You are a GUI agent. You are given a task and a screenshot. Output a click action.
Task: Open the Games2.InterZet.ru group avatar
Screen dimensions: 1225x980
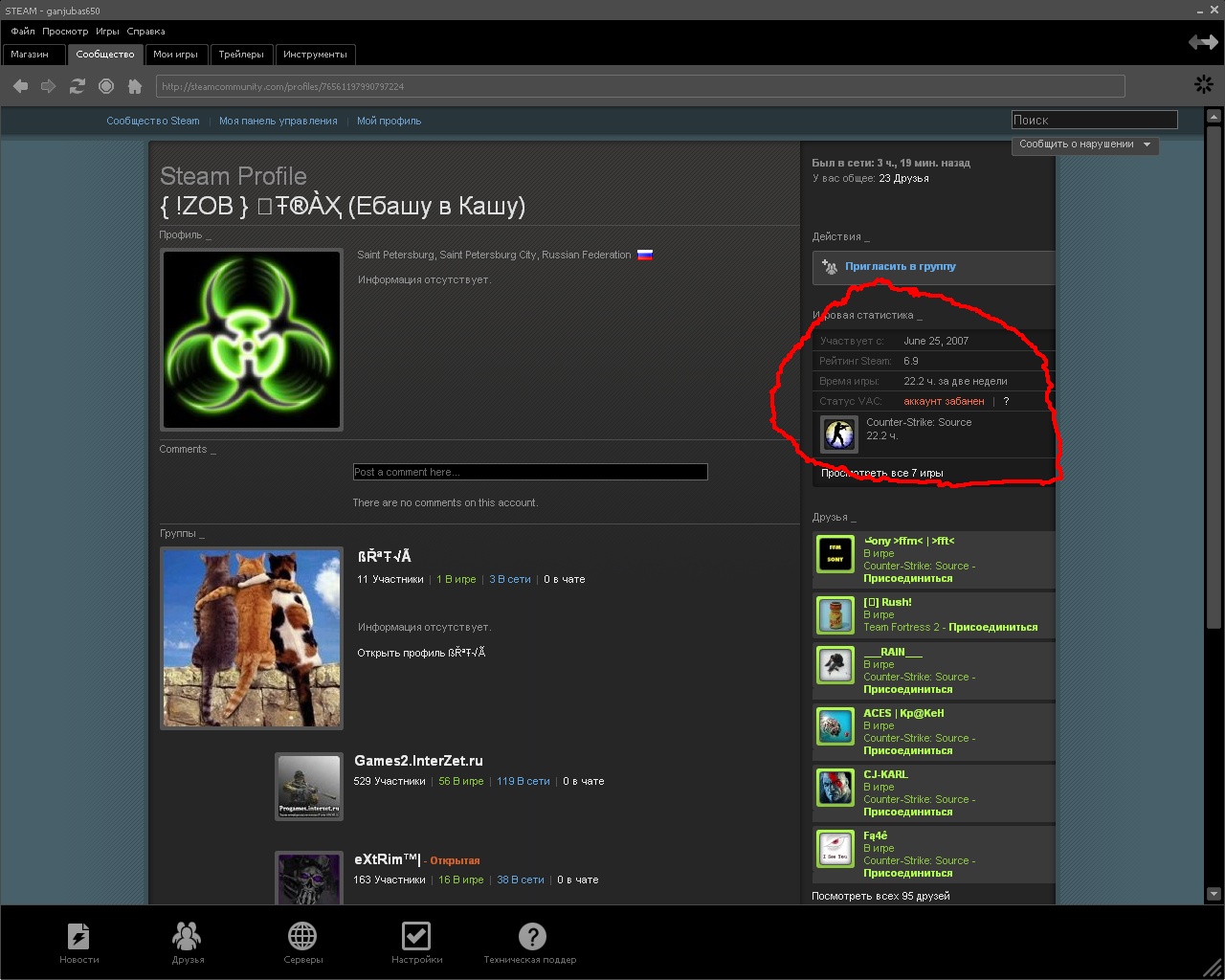tap(309, 787)
